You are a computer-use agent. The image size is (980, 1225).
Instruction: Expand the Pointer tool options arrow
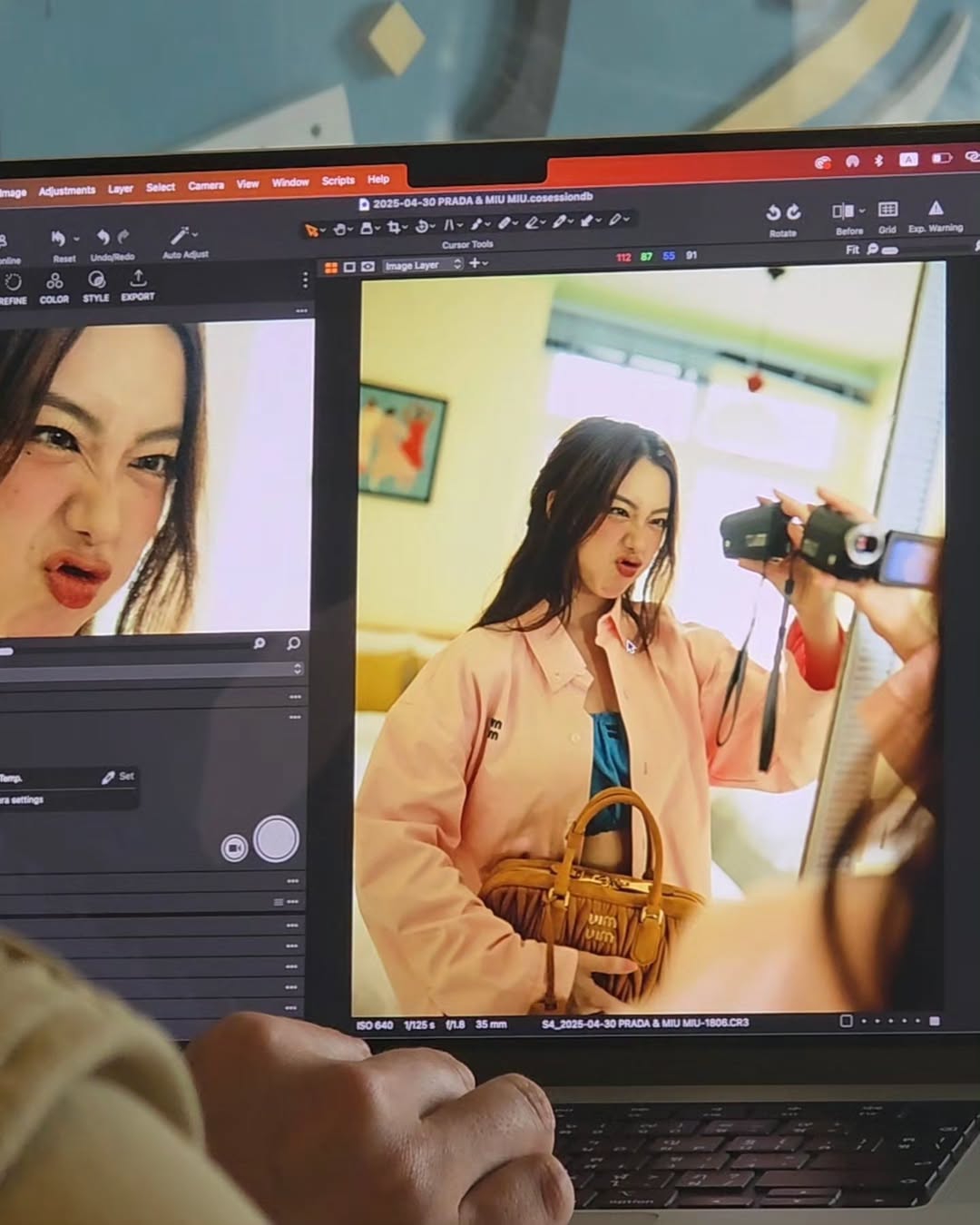pos(324,230)
